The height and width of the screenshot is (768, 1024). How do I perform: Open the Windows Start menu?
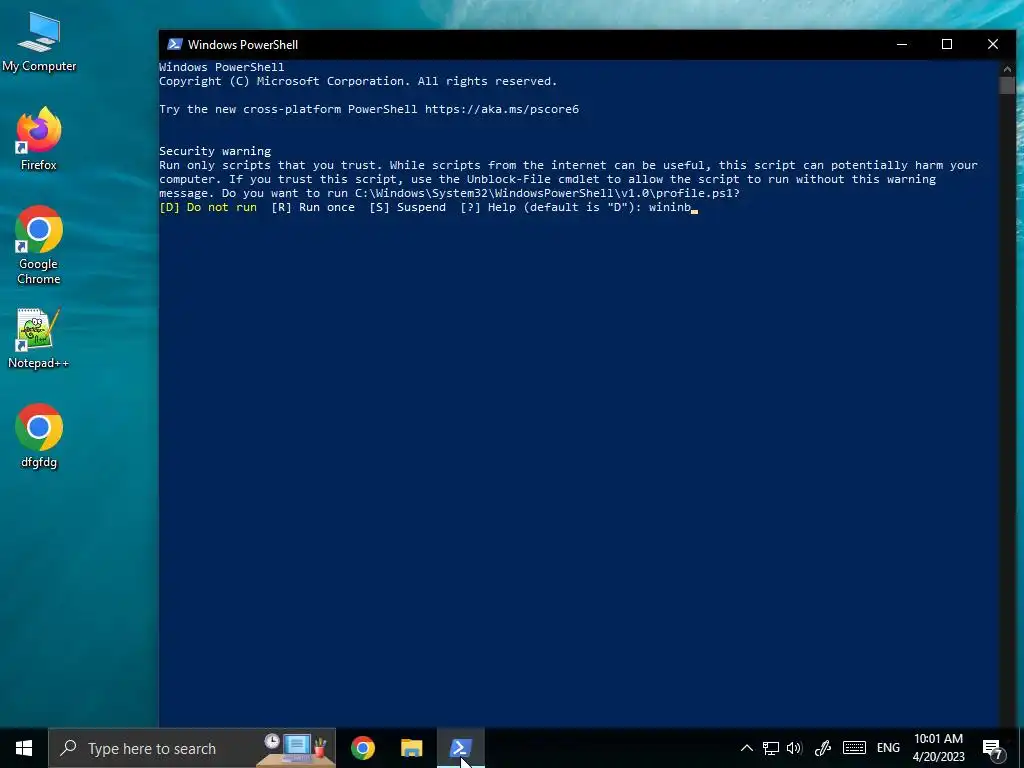click(24, 748)
